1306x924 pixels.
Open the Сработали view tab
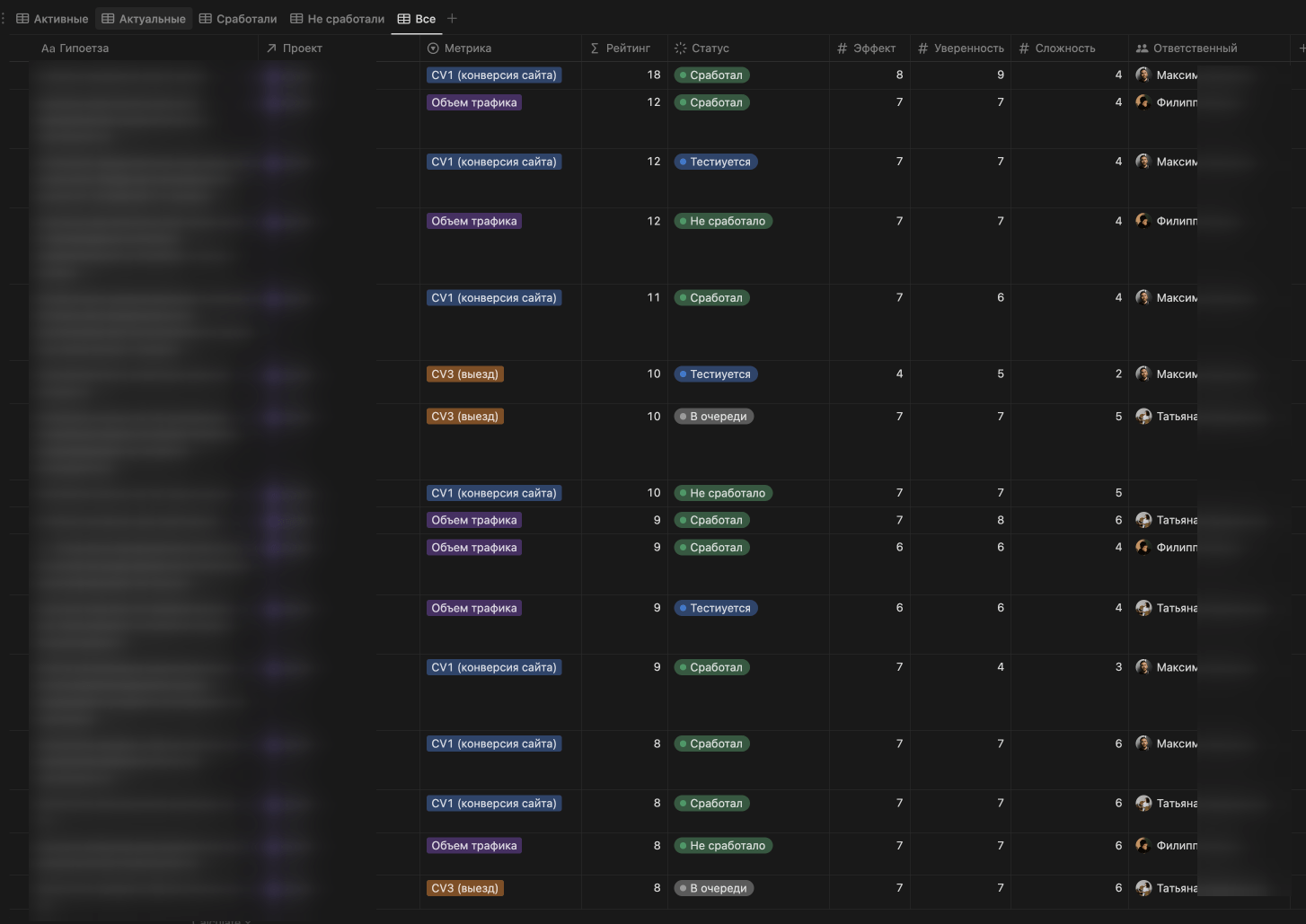click(x=238, y=19)
